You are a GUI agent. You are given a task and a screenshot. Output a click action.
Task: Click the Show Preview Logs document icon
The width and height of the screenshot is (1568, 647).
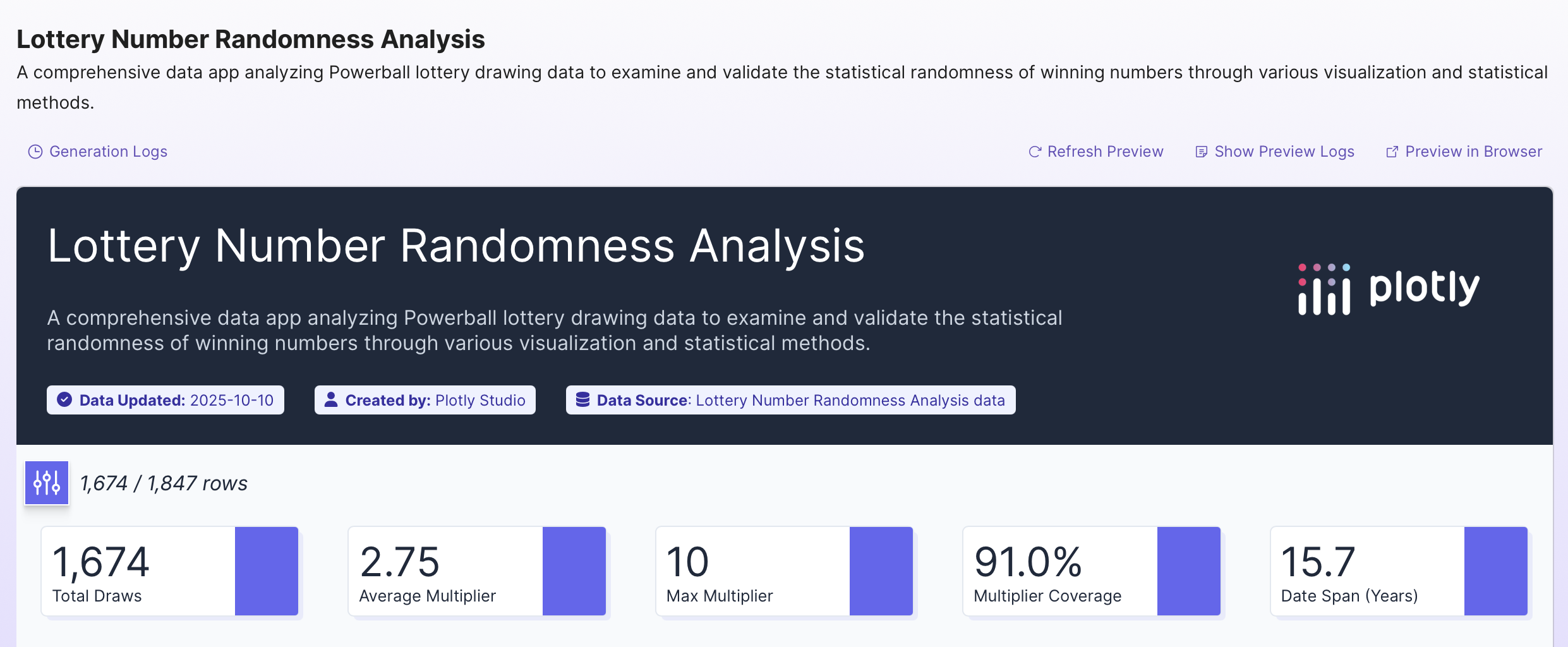point(1202,152)
